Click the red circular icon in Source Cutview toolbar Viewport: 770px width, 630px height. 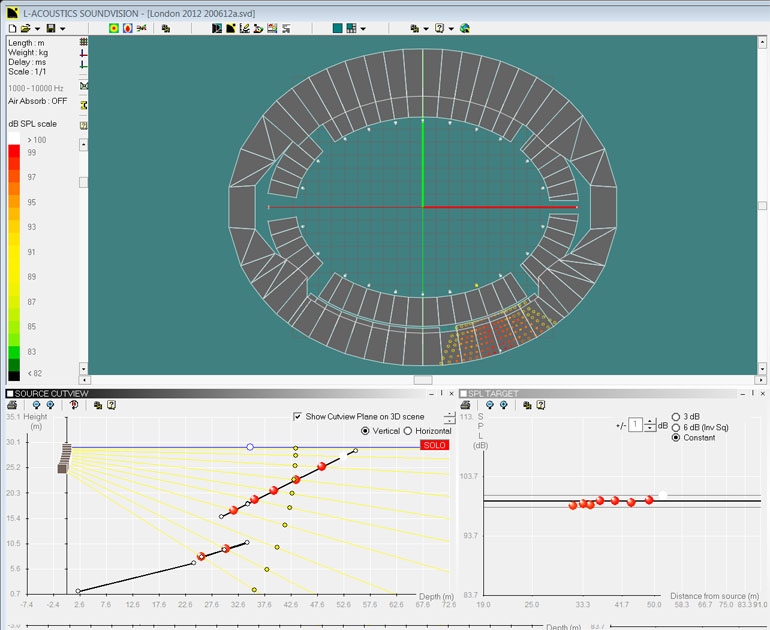74,405
